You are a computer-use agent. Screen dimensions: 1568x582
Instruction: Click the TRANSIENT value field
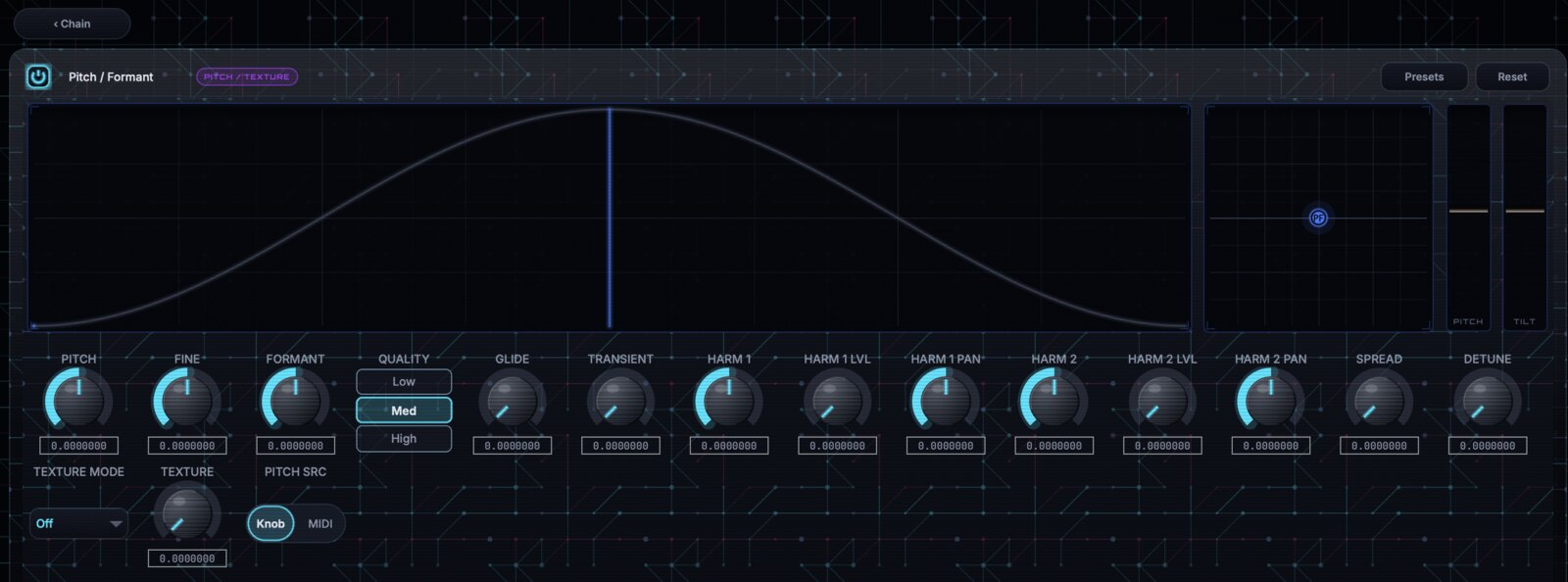pos(620,446)
